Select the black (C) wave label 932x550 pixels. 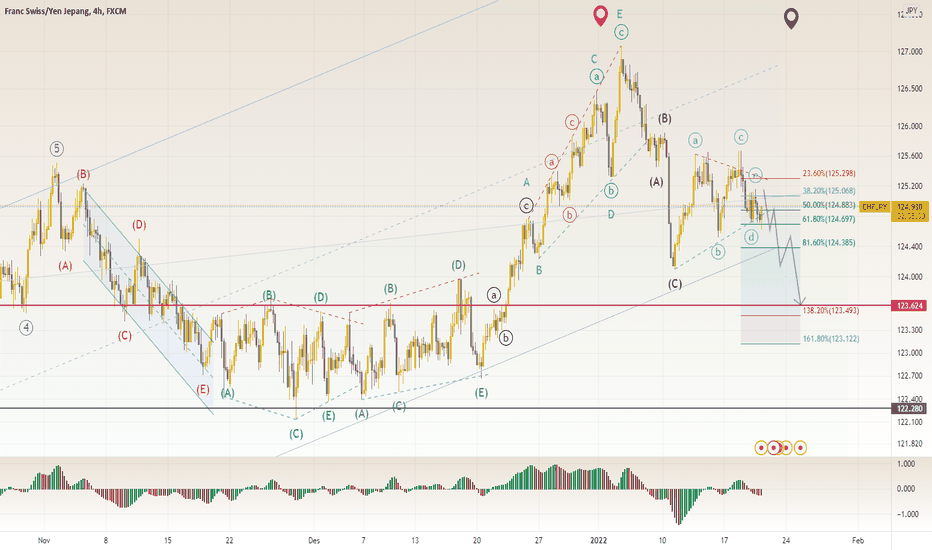(x=675, y=284)
